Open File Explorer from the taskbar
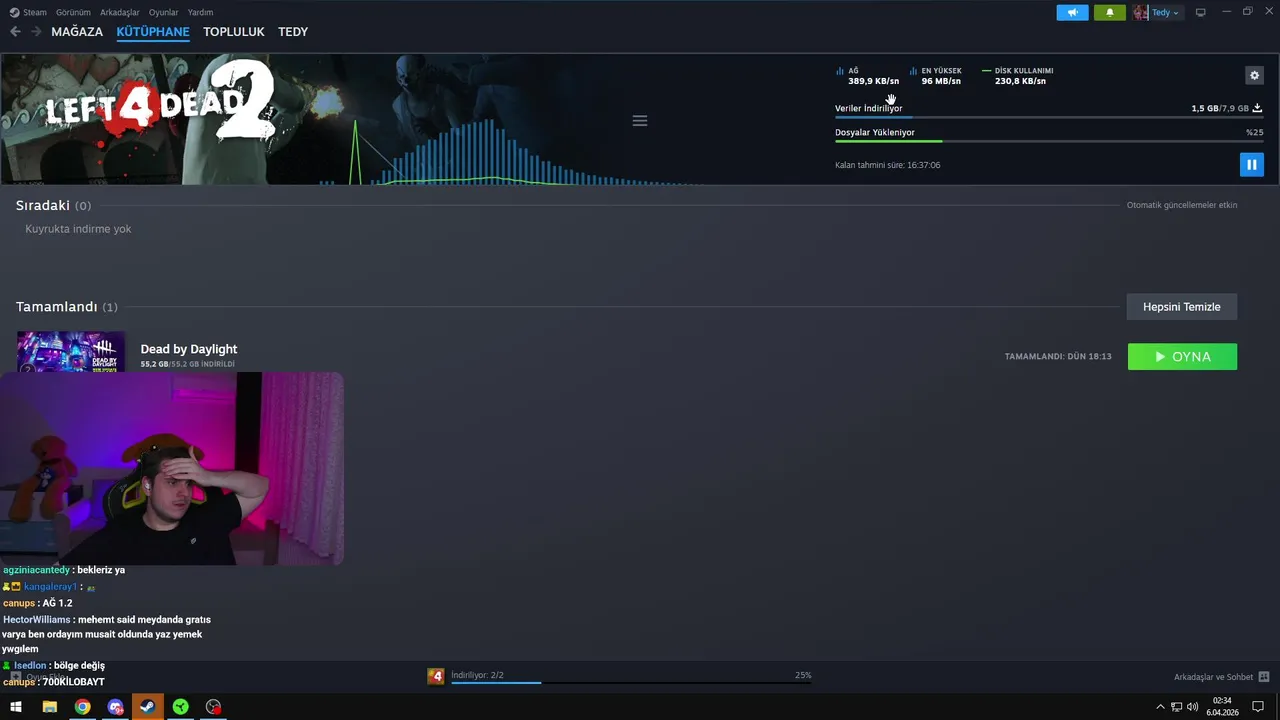Image resolution: width=1280 pixels, height=720 pixels. tap(49, 707)
